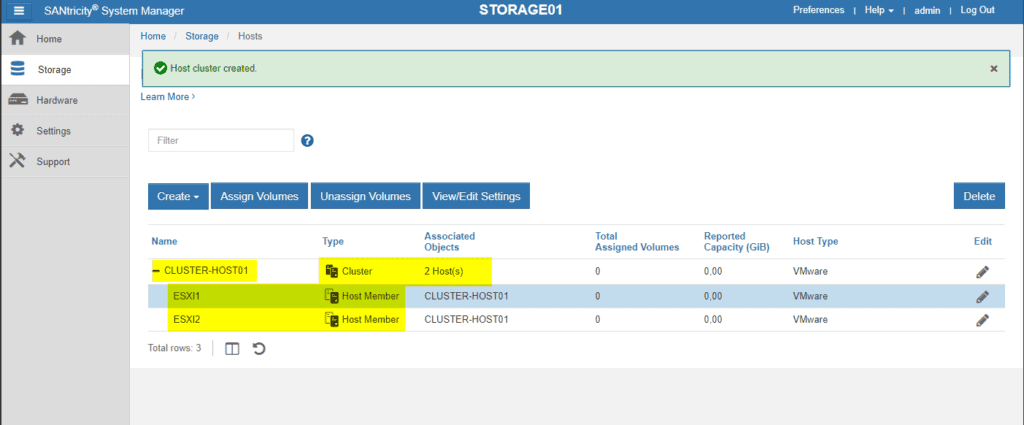Click the Host Member icon in ESXI1 row
Screen dimensions: 1024x425
(332, 296)
